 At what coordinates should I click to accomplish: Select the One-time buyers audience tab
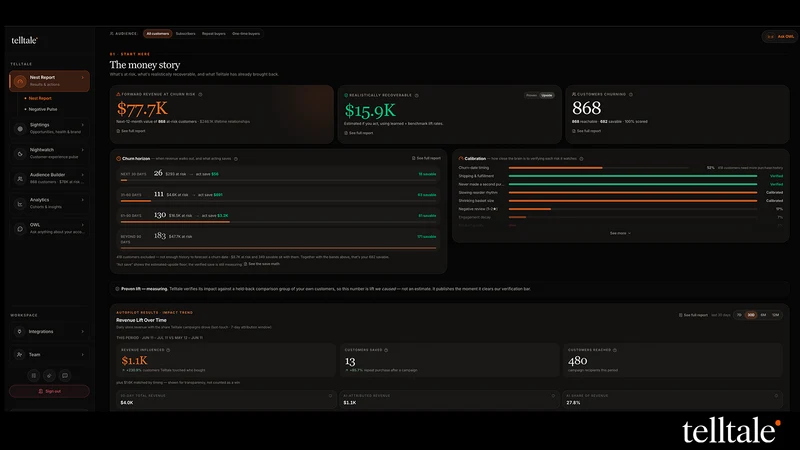pyautogui.click(x=246, y=34)
